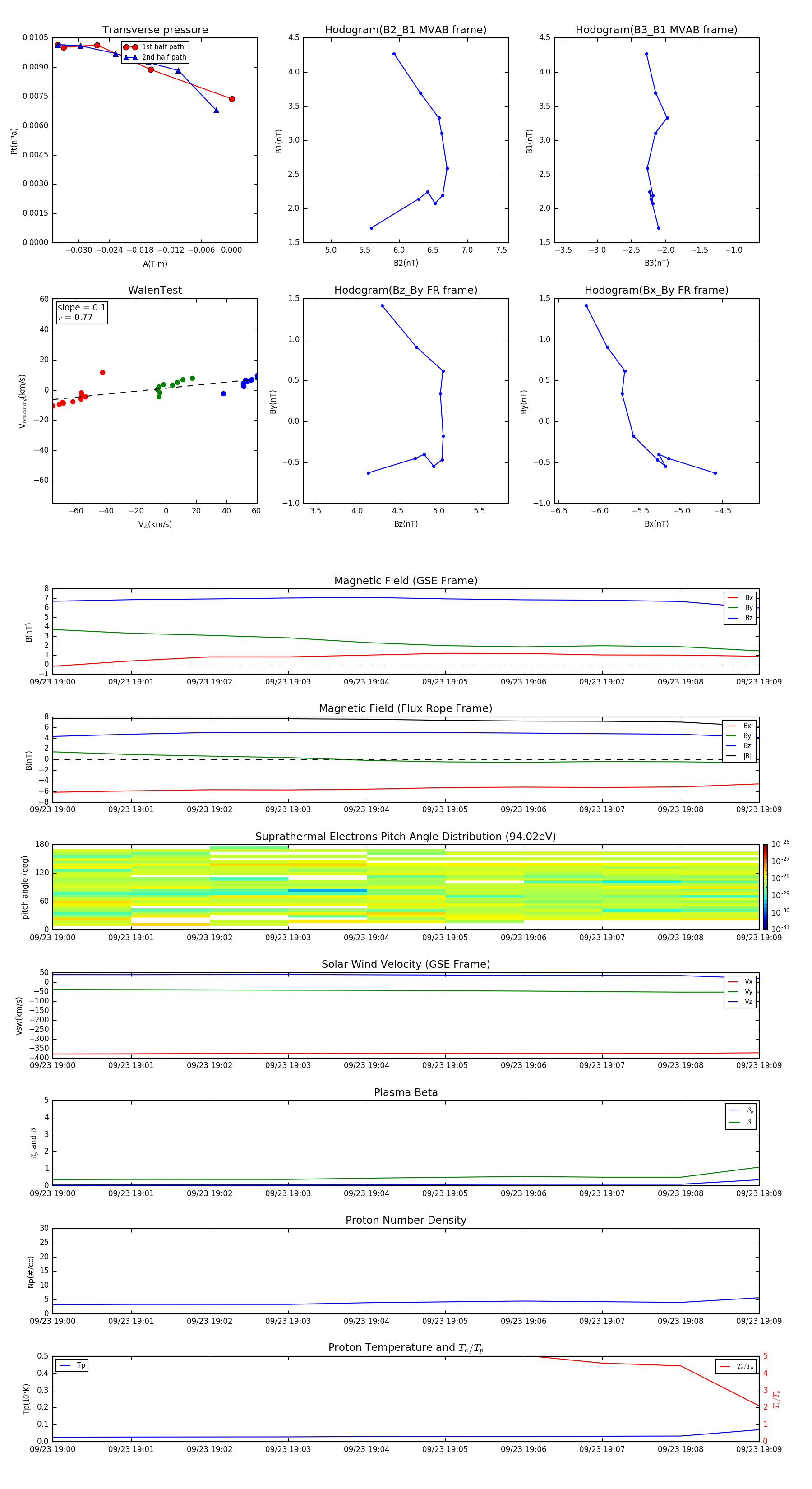This screenshot has width=812, height=1489.
Task: Click 'Suprathermal Electrons Pitch Angle Distribution' title
Action: (406, 837)
